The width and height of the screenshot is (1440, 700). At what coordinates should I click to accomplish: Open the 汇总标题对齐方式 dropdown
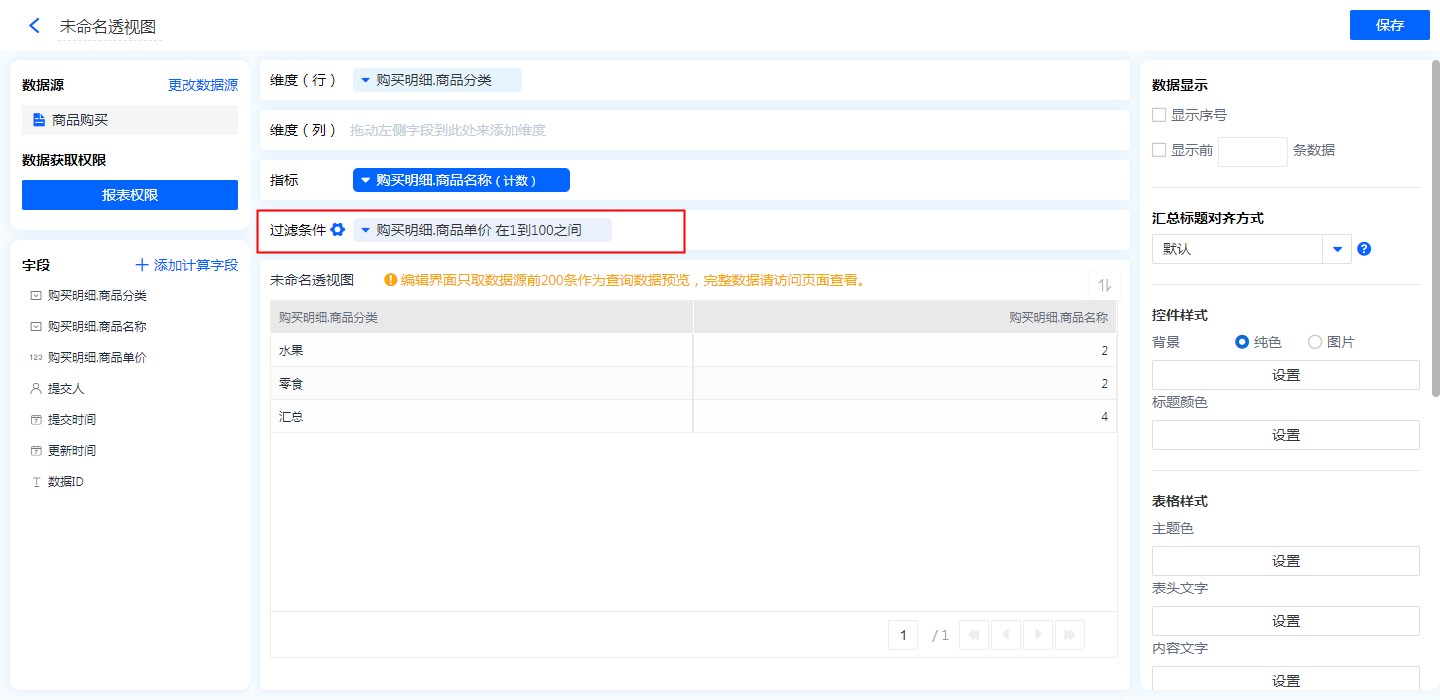tap(1337, 249)
